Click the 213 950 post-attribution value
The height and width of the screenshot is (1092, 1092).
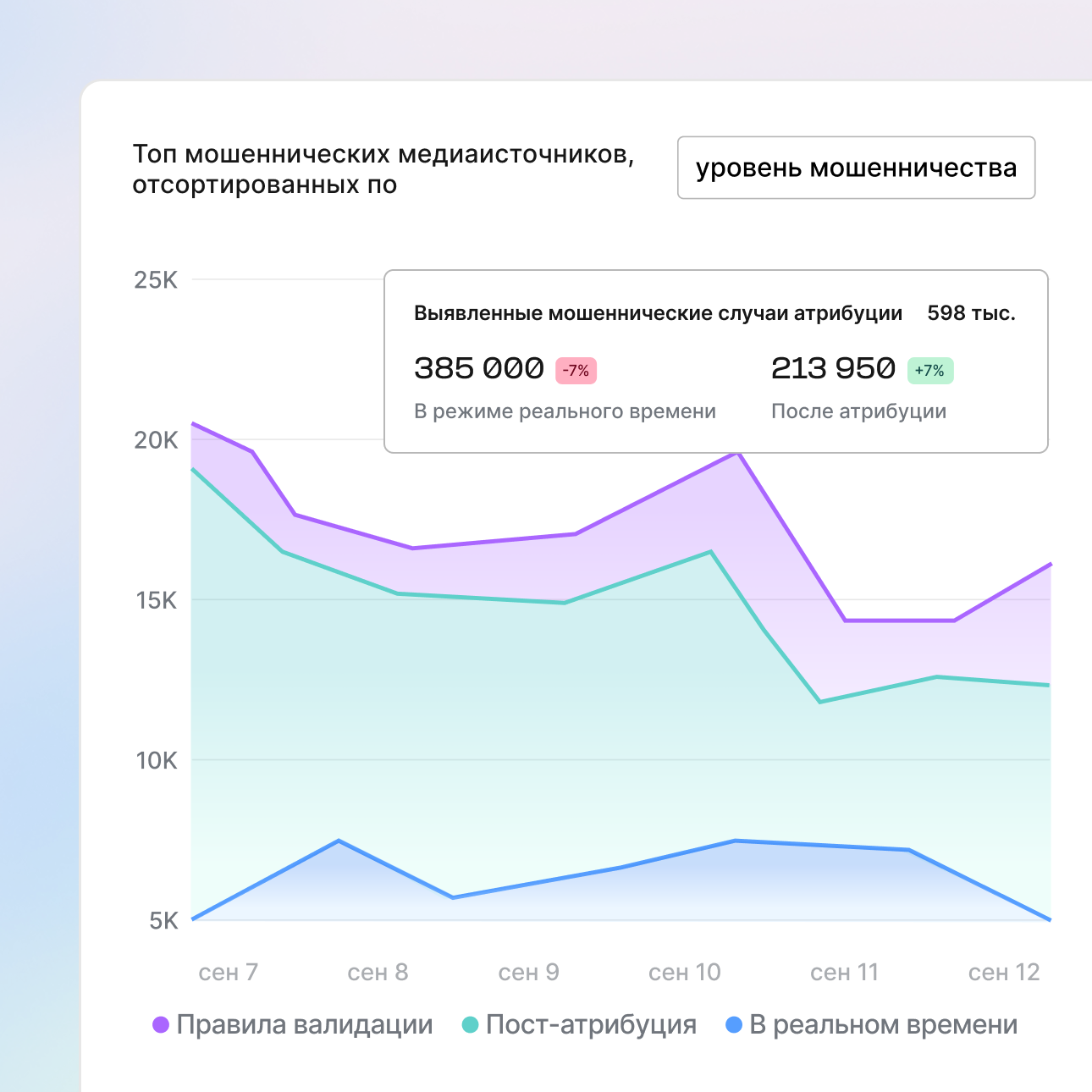click(833, 368)
